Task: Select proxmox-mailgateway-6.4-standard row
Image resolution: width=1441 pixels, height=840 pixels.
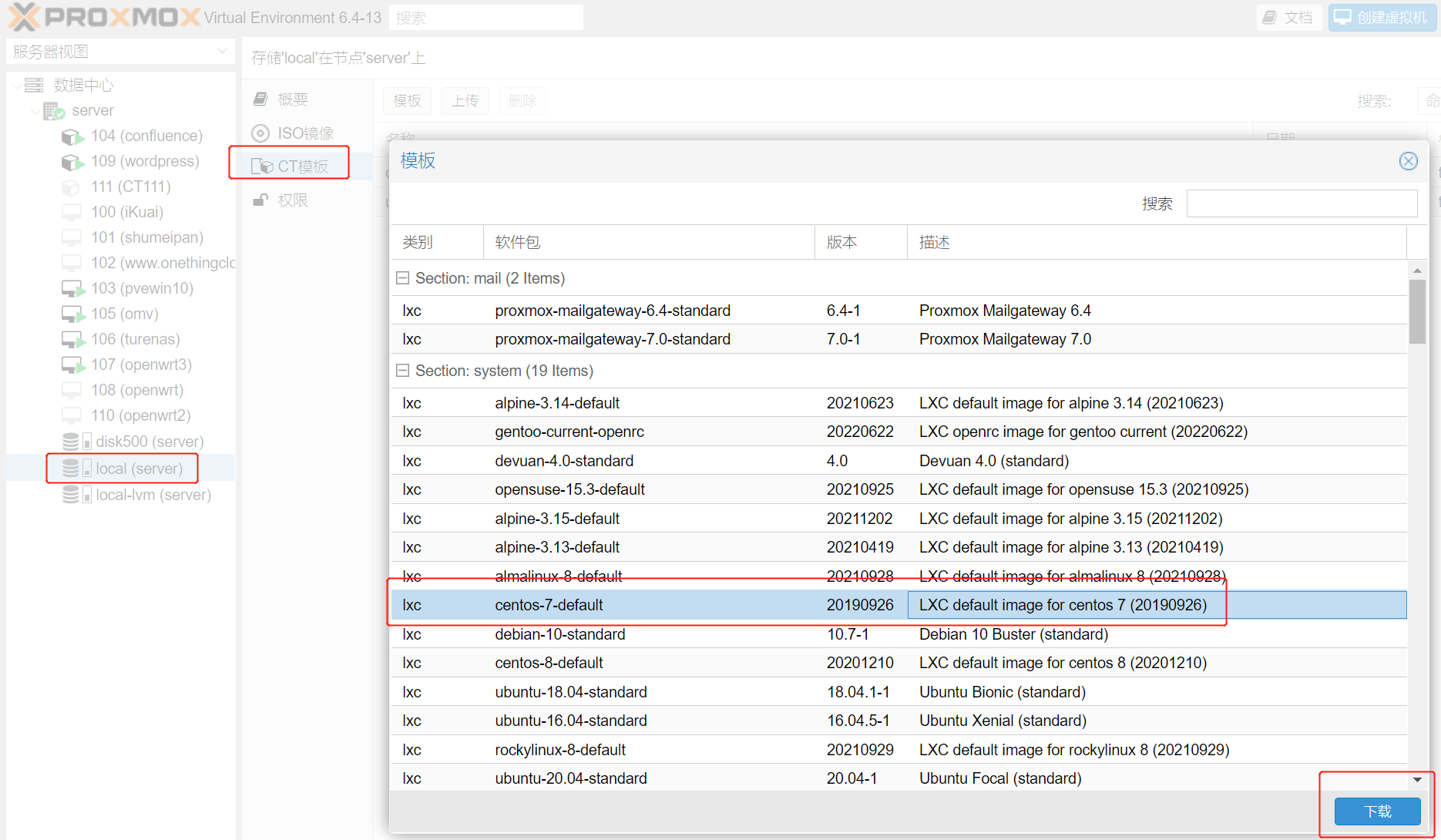Action: pos(899,311)
